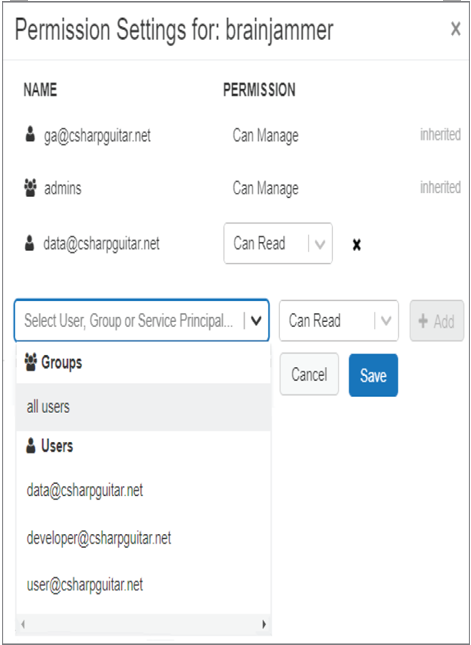The image size is (471, 645).
Task: Choose developer@csharpguitar.net from the Users list
Action: [143, 538]
